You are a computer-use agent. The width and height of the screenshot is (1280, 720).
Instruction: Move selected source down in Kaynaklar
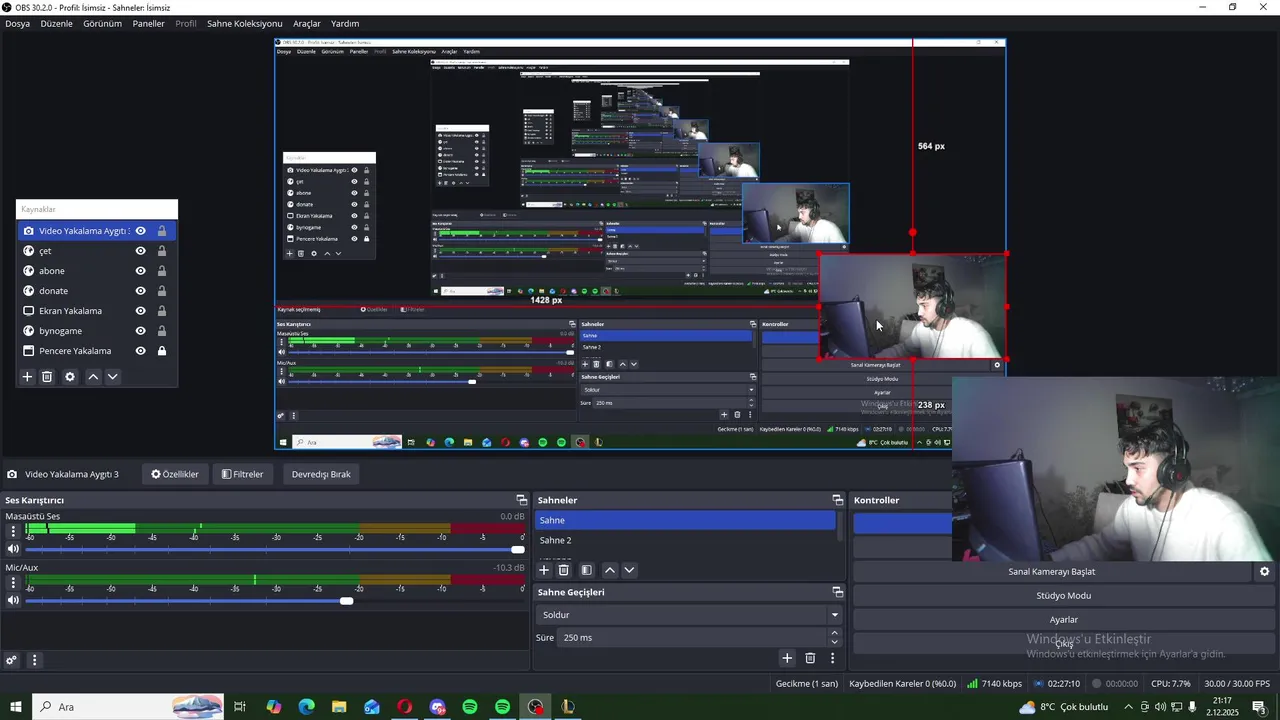coord(112,377)
